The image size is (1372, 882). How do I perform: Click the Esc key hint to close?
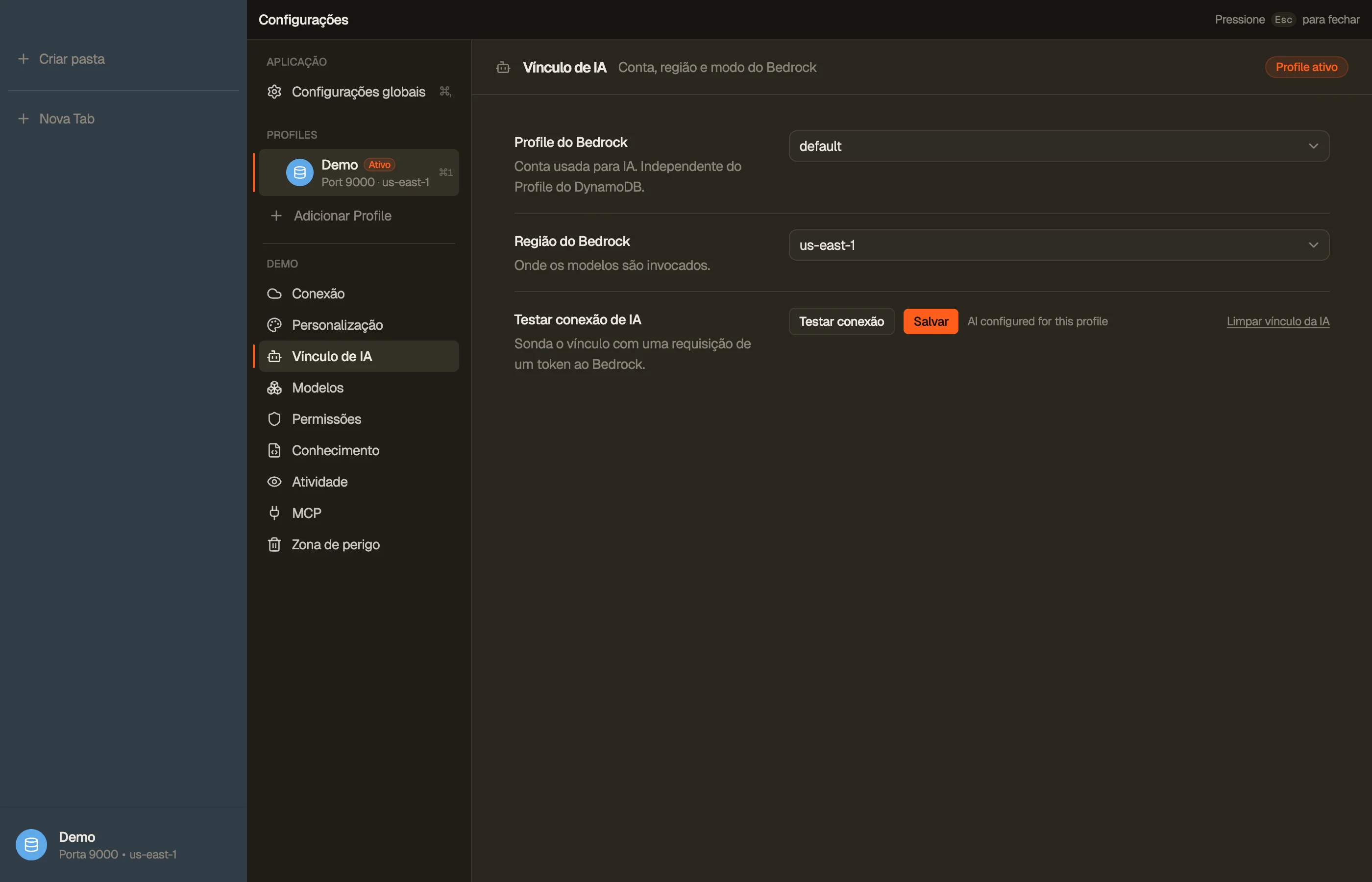point(1283,20)
